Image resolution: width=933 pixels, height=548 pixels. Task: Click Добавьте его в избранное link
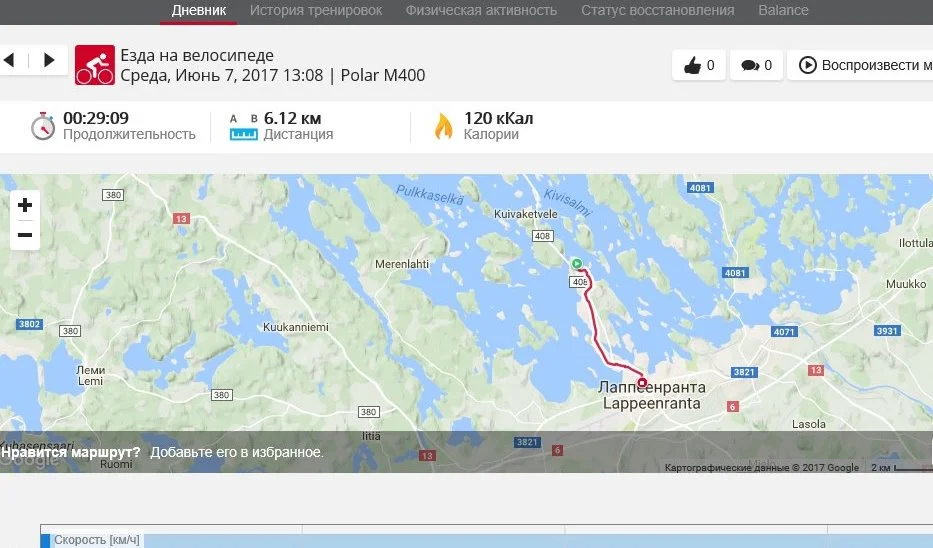(236, 452)
